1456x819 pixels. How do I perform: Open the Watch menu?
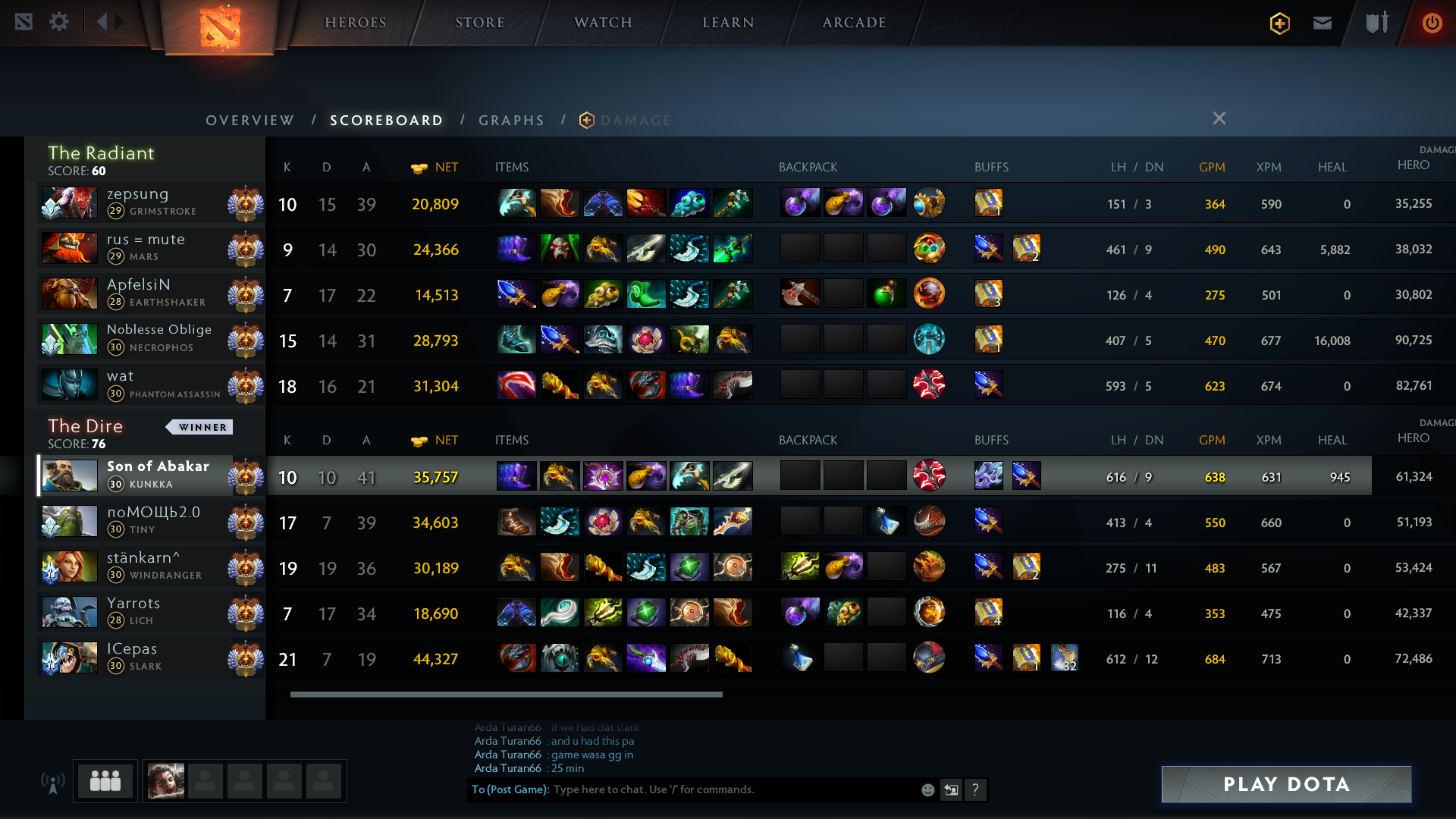(x=603, y=23)
